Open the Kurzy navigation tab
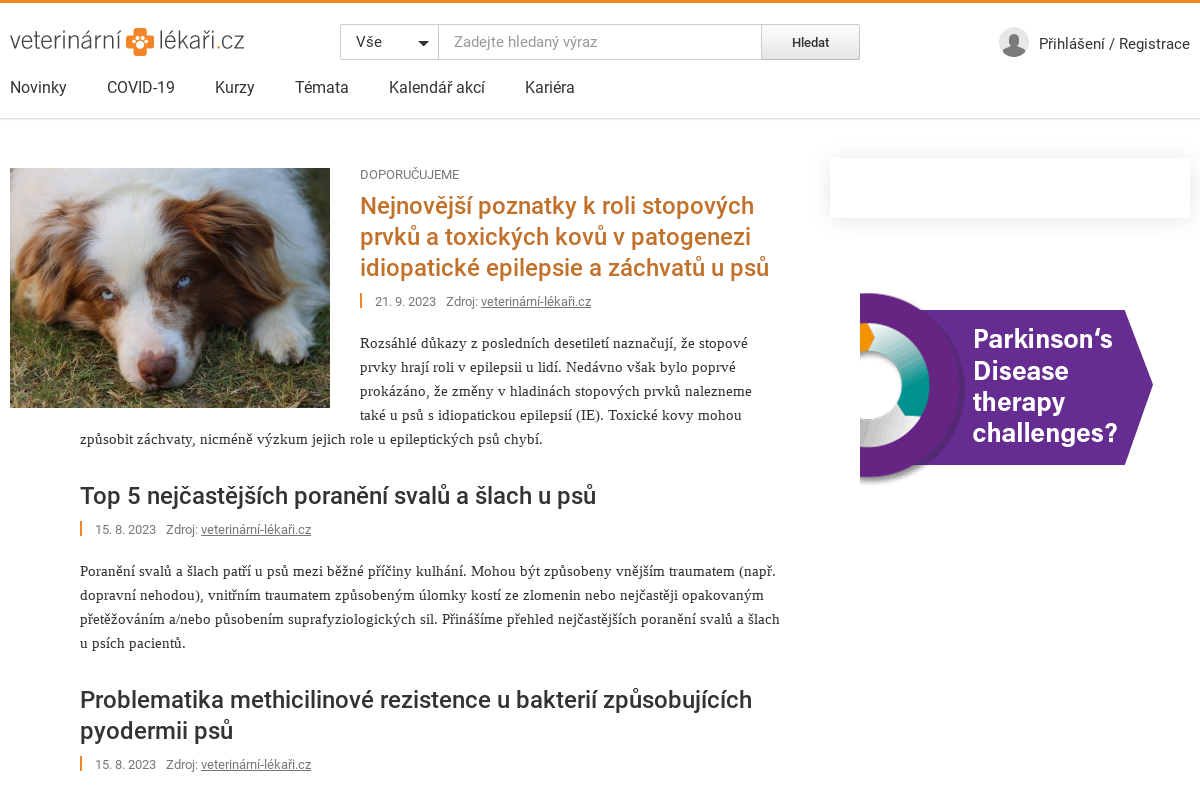Viewport: 1200px width, 800px height. [234, 87]
